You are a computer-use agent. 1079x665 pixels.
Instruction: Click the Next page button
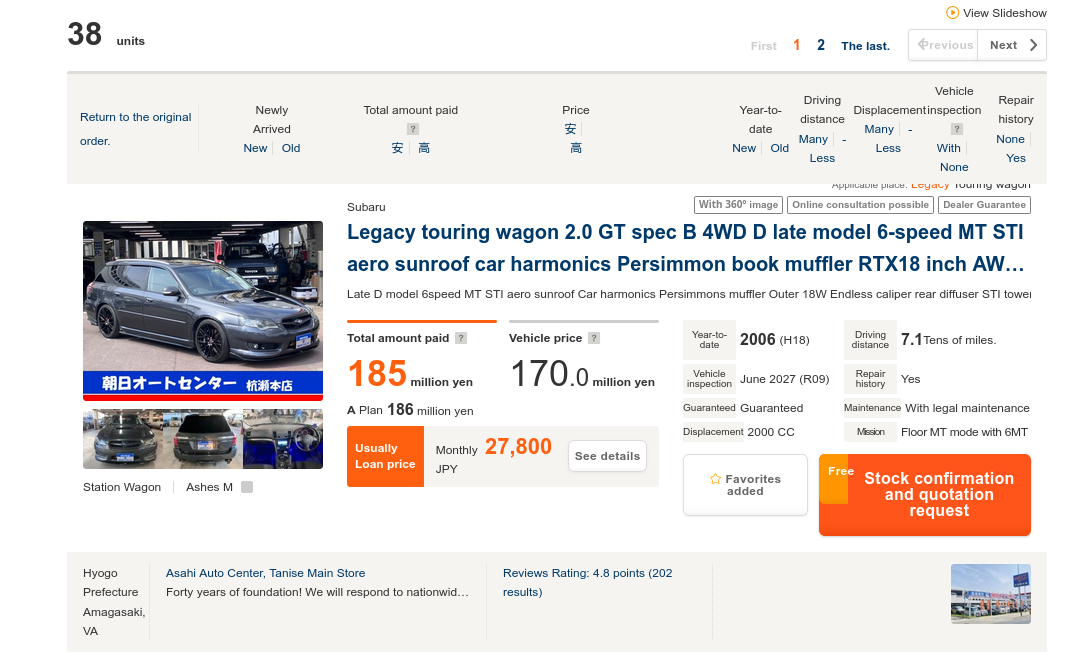pos(1012,45)
